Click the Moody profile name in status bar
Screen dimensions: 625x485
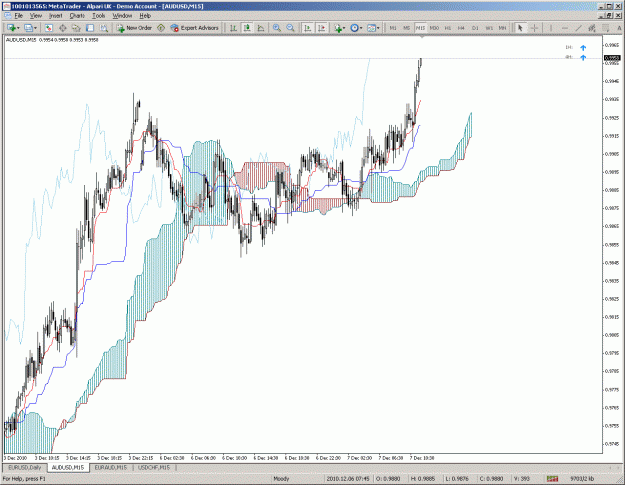(x=281, y=479)
